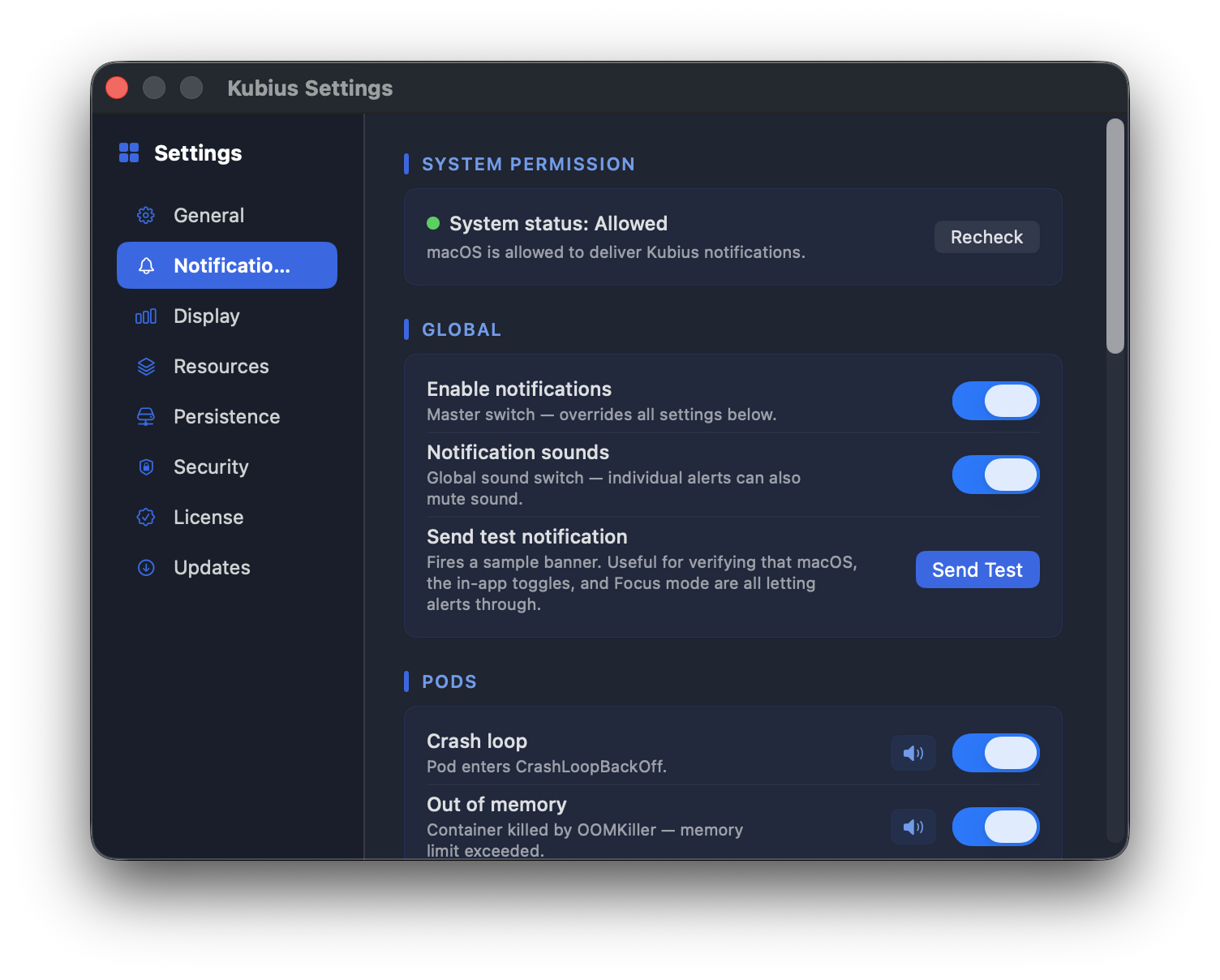Turn off Notification sounds toggle
Screen dimensions: 1220x980
pos(996,475)
